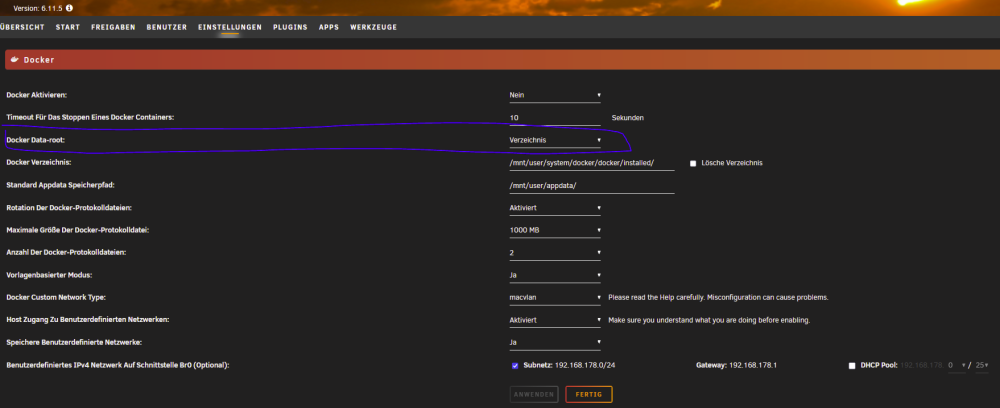Click the Gateway 192.168.178.1 text
1000x408 pixels.
coord(736,365)
